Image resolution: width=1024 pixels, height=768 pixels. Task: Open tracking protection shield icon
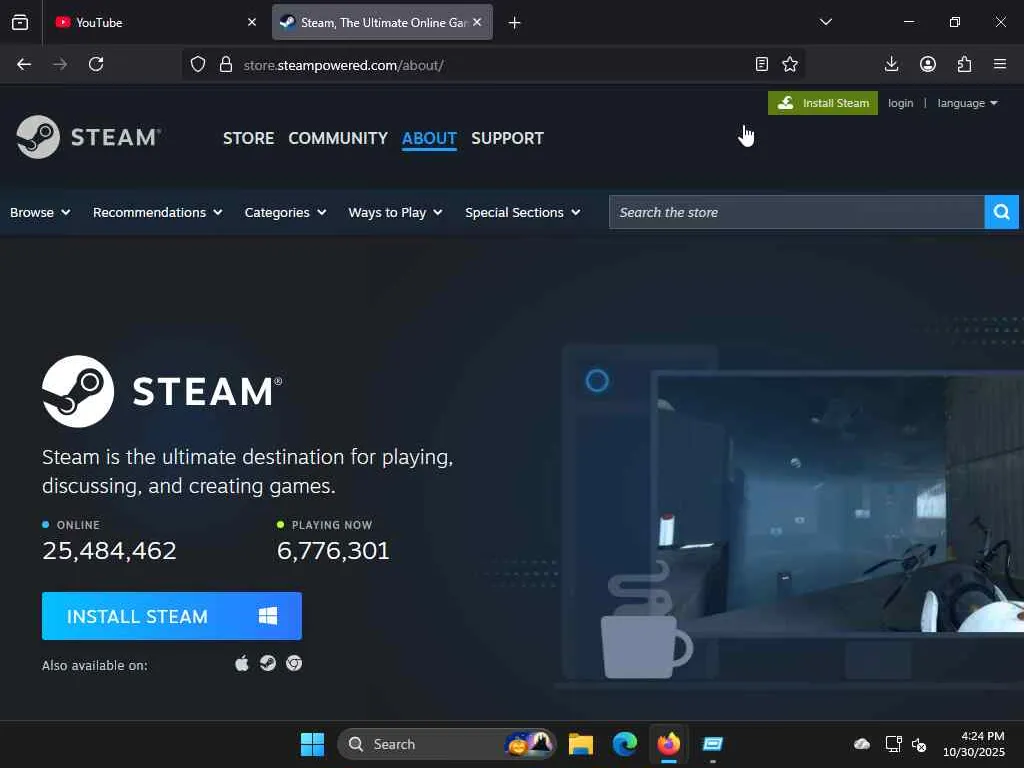click(198, 64)
